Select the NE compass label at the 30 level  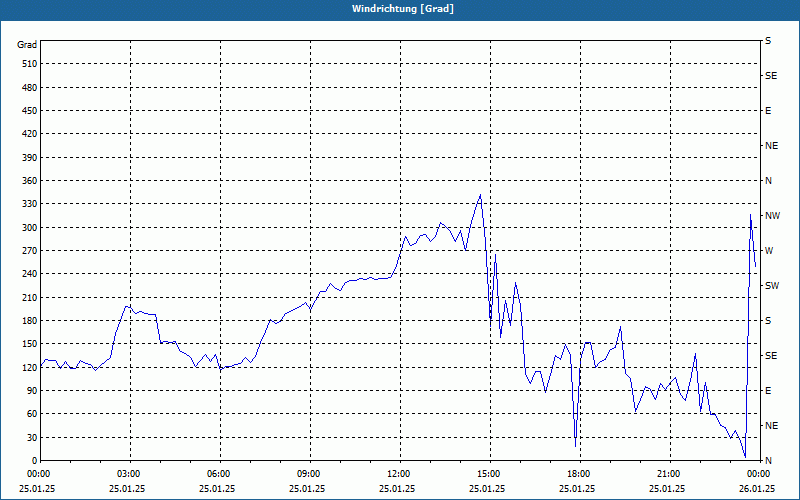click(771, 426)
